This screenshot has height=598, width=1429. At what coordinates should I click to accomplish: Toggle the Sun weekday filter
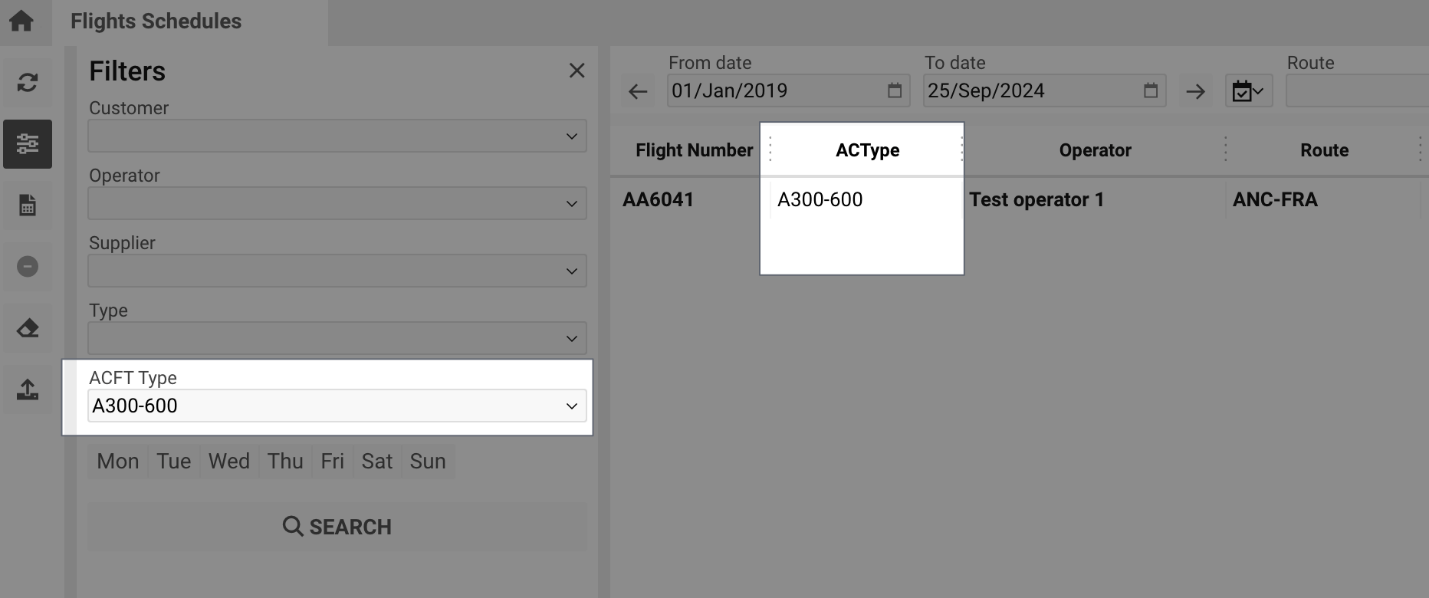point(427,461)
